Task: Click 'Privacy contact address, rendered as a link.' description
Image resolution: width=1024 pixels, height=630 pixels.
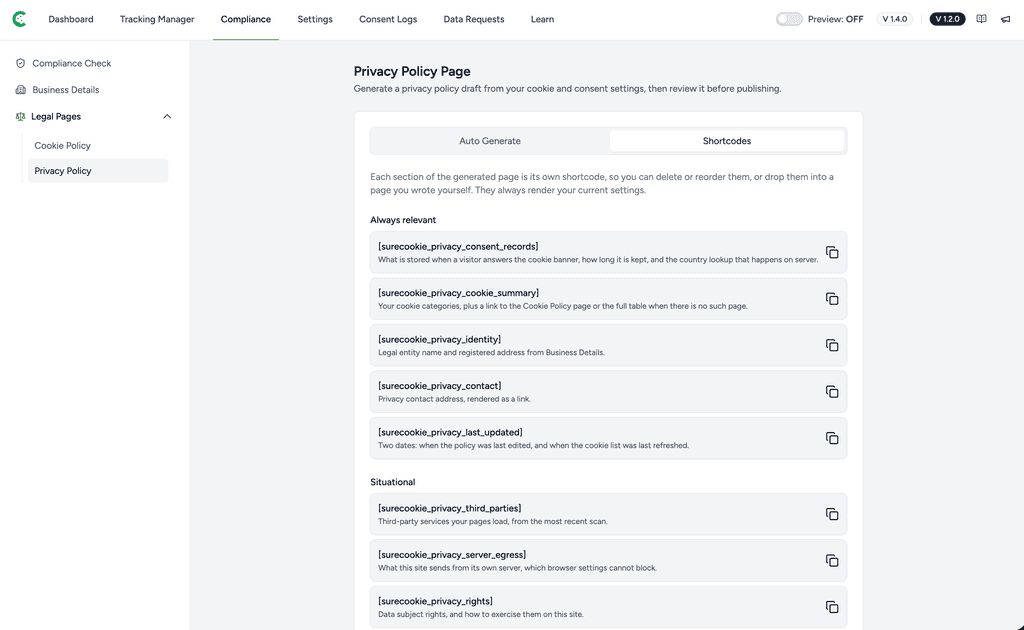Action: (x=454, y=399)
